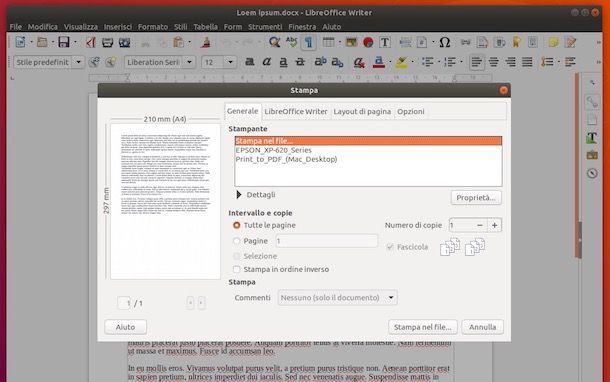Open the Stile predefinito paragraph style dropdown
Screen dimensions: 610x382
tap(79, 62)
